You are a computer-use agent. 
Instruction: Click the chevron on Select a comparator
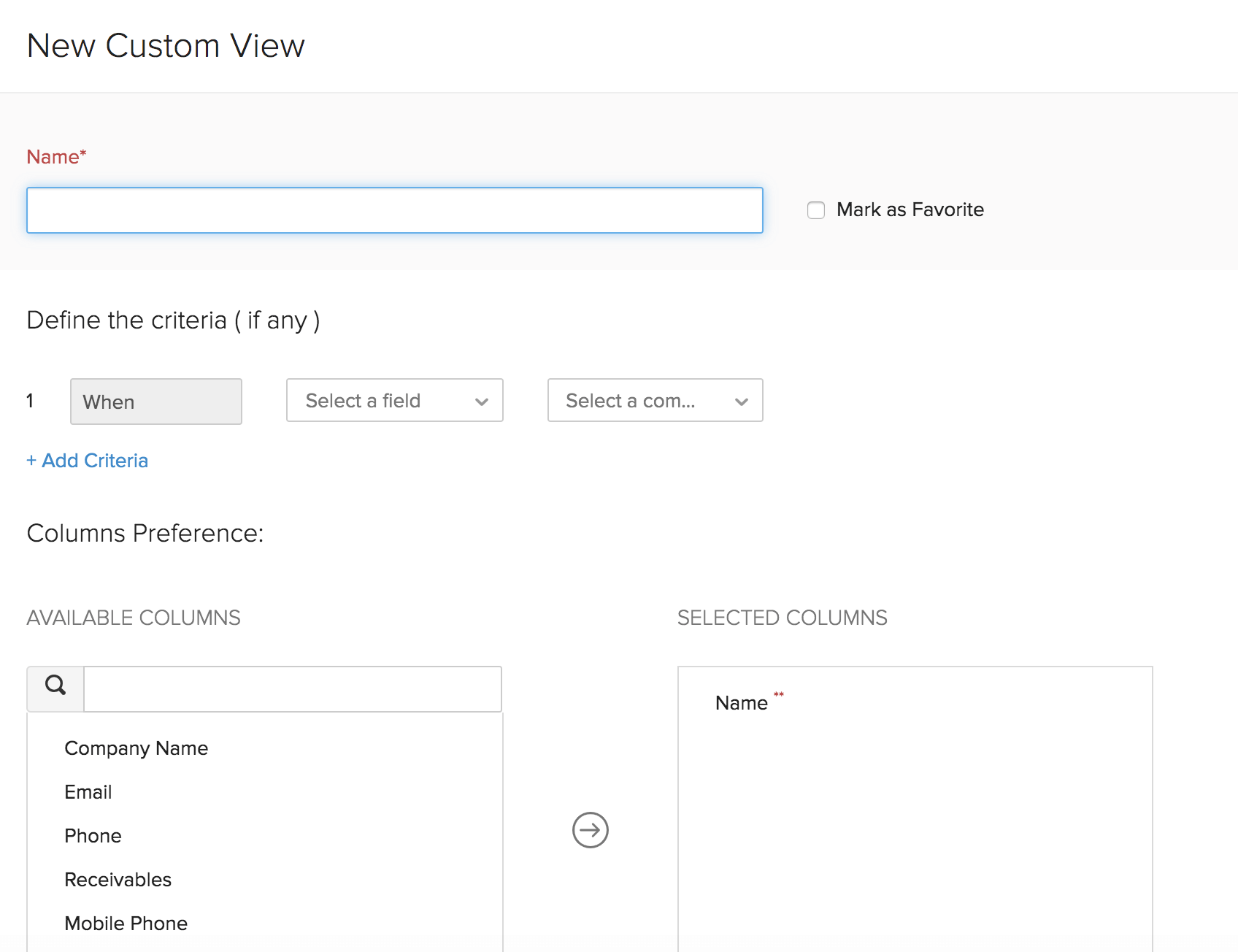pyautogui.click(x=742, y=401)
